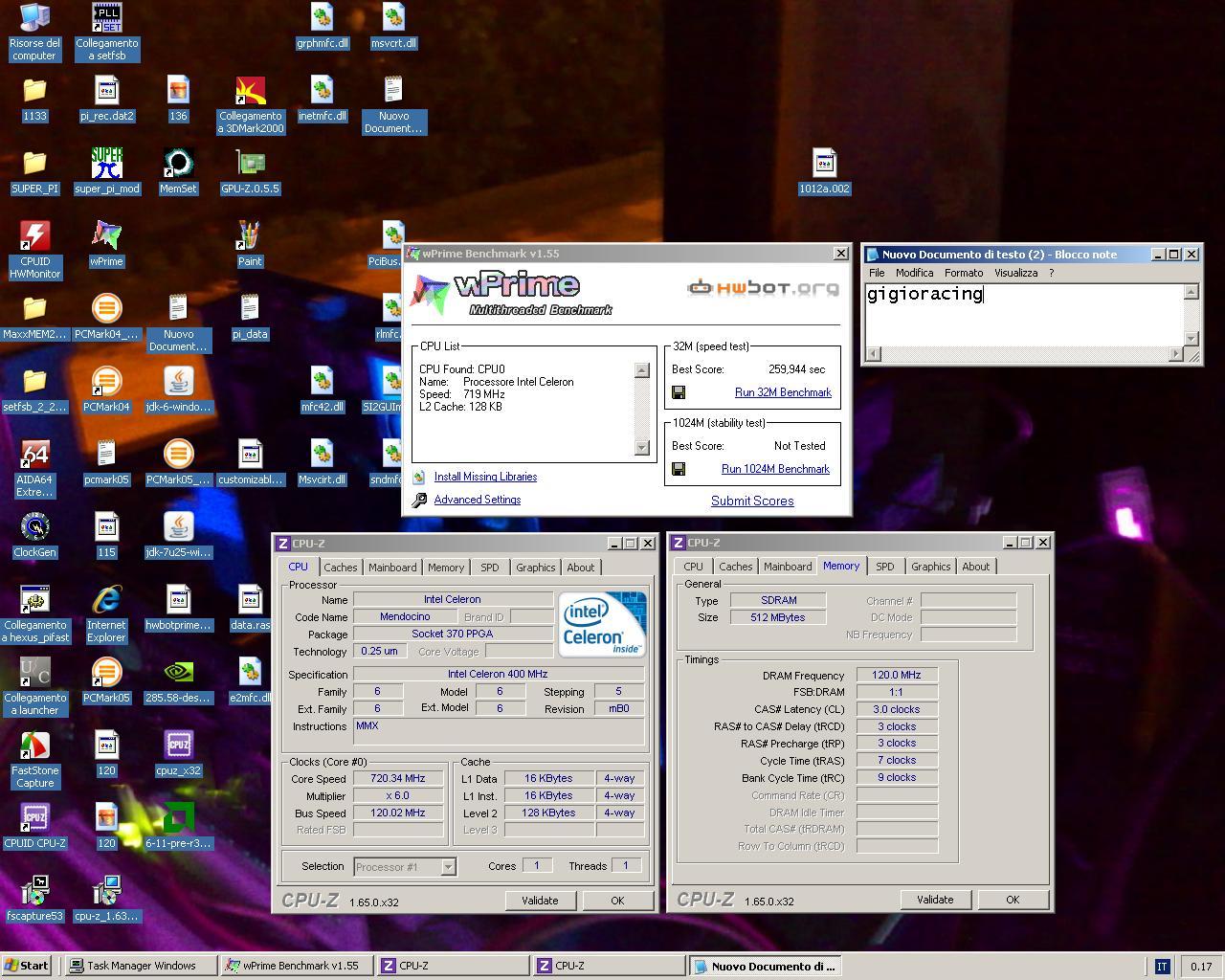Click OK button in left CPU-Z window
The width and height of the screenshot is (1225, 980).
tap(617, 901)
